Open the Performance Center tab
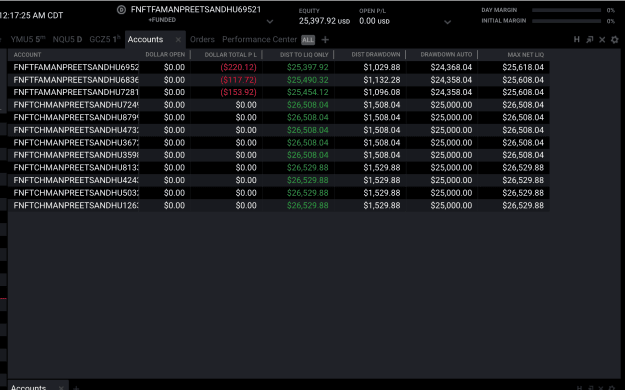The height and width of the screenshot is (390, 625). [x=259, y=39]
